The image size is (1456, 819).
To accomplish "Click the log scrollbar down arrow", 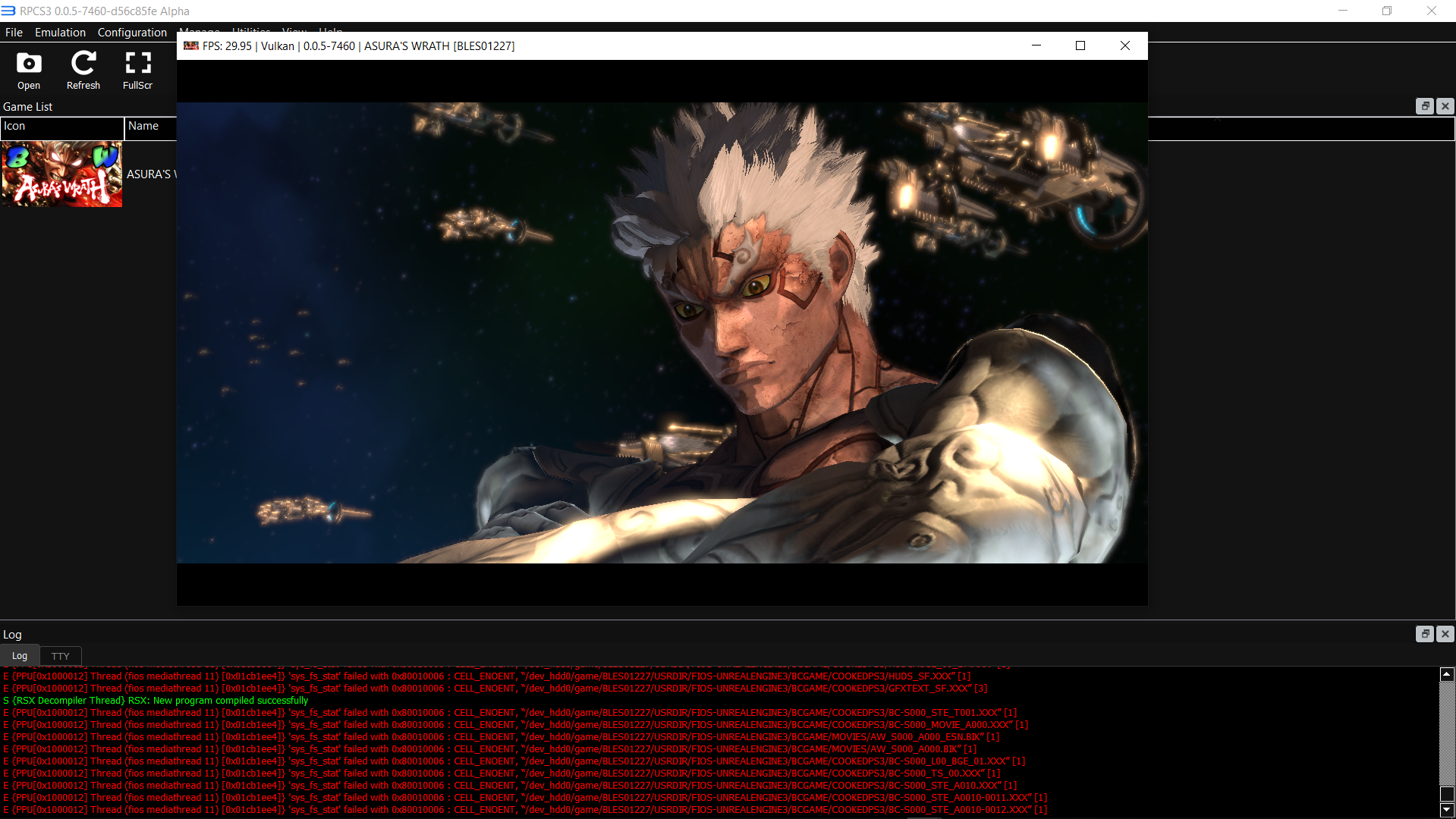I will coord(1445,811).
